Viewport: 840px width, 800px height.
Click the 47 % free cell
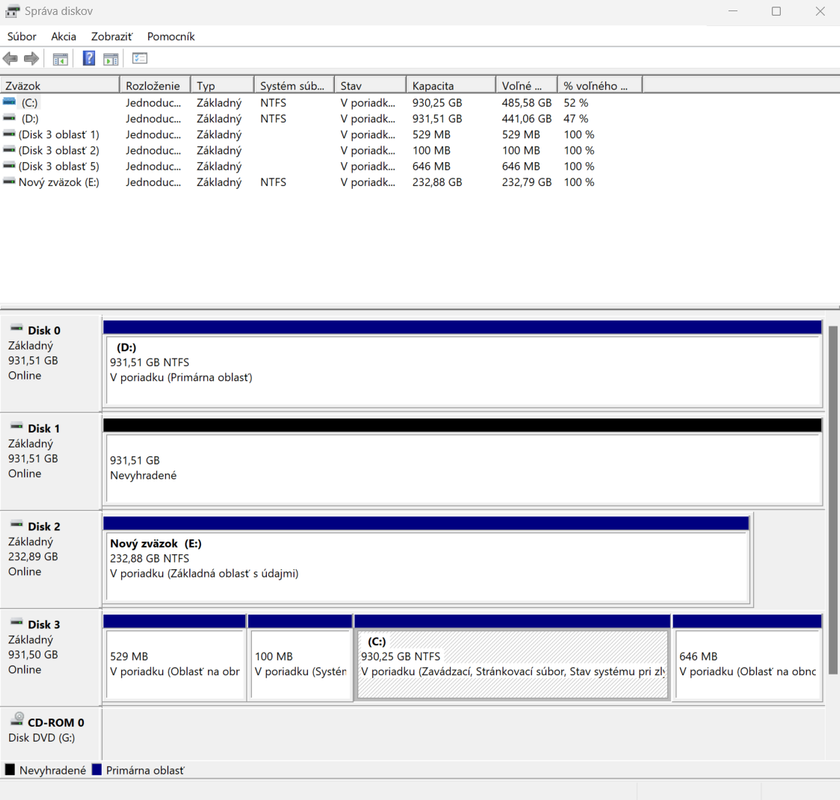(x=576, y=118)
